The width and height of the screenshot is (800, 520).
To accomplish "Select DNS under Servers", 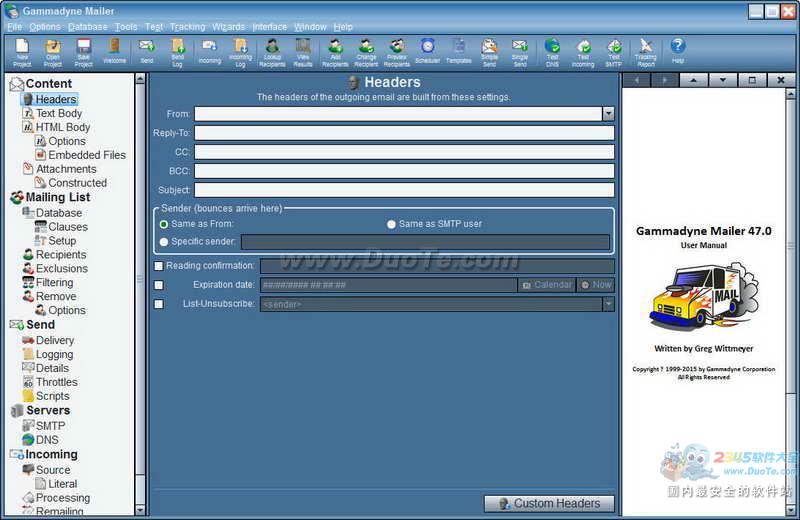I will pos(47,440).
